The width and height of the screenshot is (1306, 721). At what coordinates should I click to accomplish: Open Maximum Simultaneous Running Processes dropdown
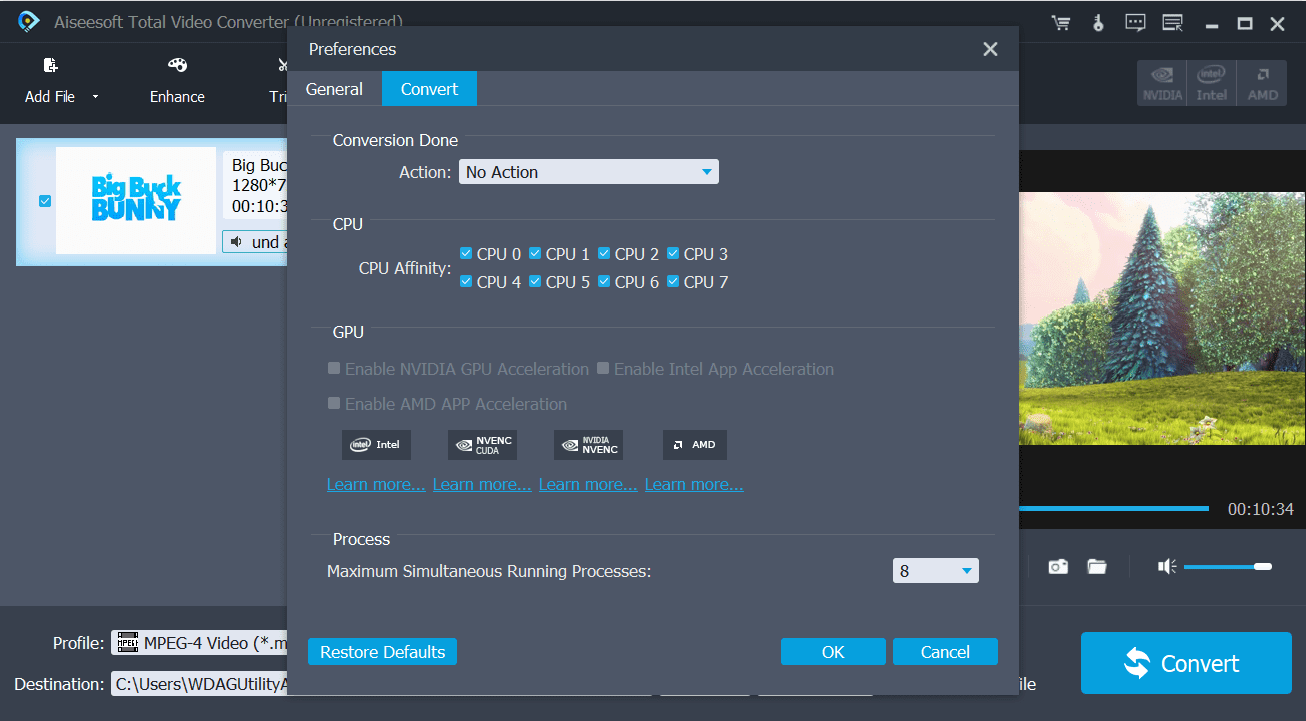(936, 571)
